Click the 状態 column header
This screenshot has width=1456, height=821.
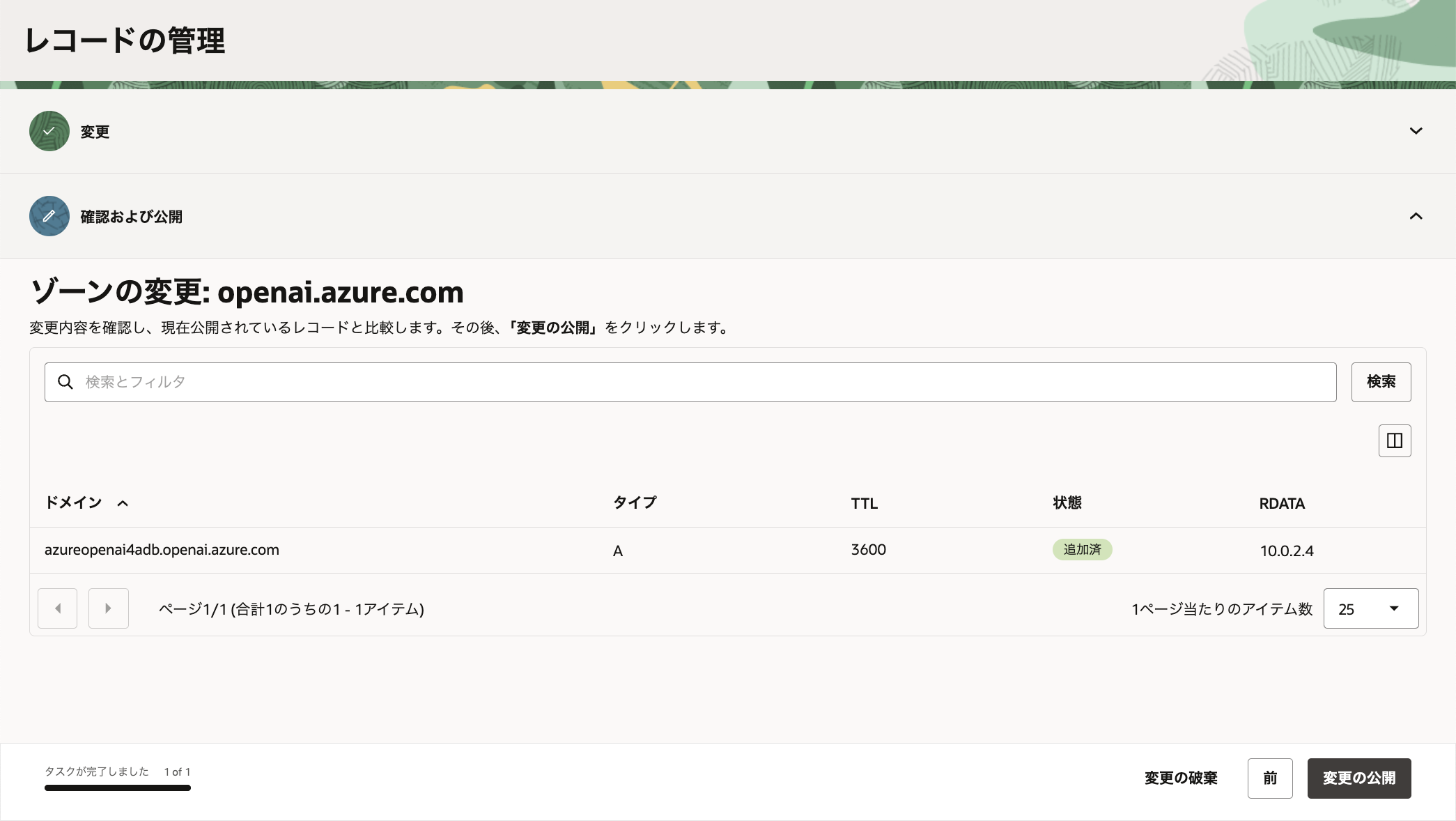1067,502
